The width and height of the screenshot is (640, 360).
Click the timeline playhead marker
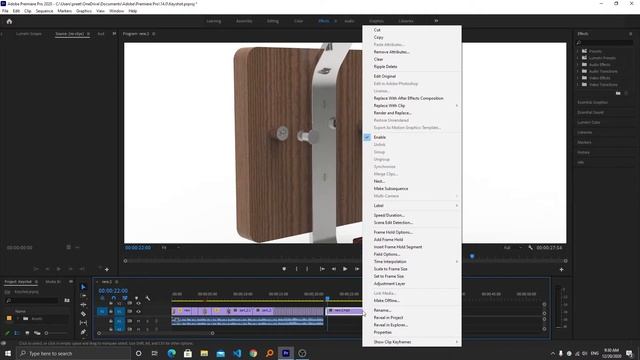point(327,299)
